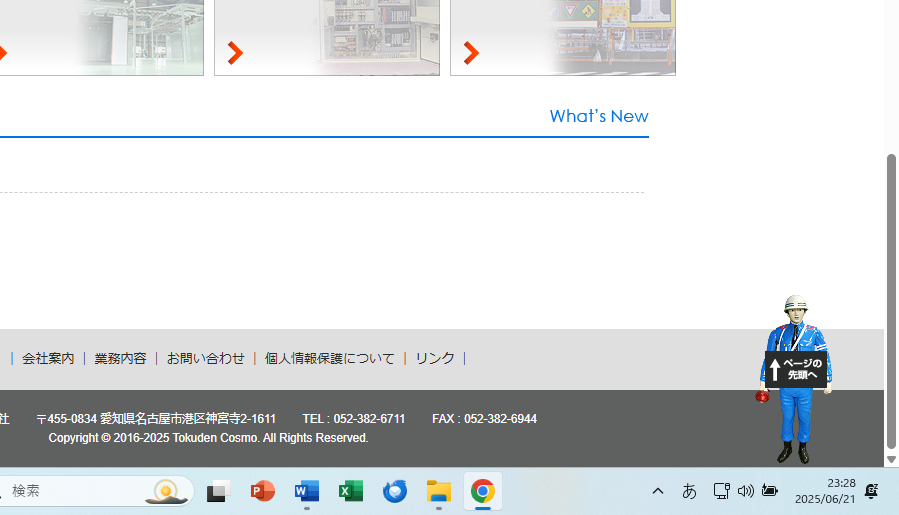The height and width of the screenshot is (515, 899).
Task: Open Thunderbird mail in taskbar
Action: (395, 491)
